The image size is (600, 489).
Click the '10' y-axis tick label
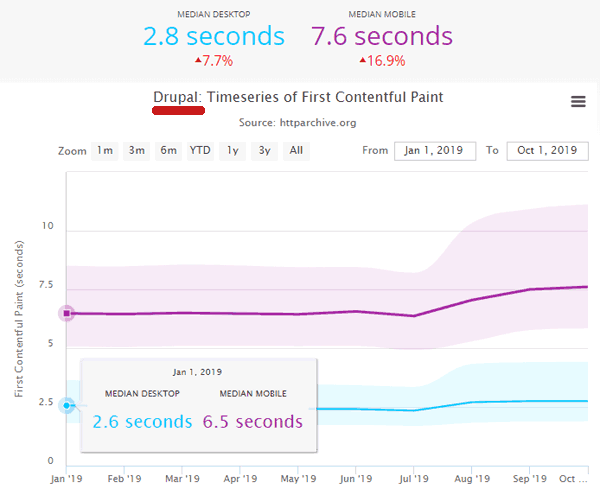(x=47, y=226)
